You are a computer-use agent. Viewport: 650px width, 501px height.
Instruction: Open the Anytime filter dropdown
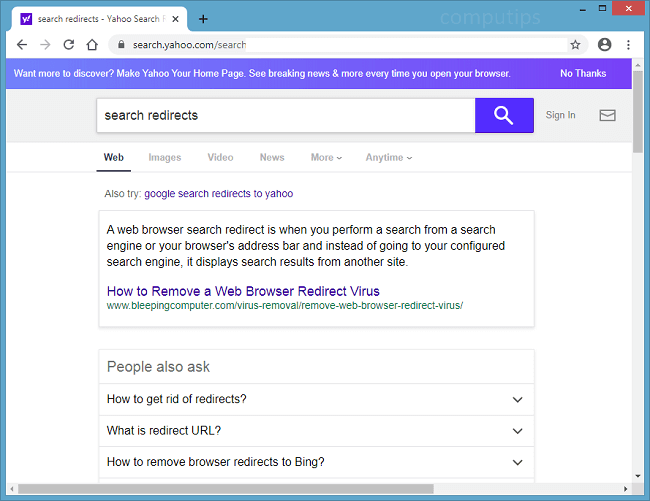388,157
